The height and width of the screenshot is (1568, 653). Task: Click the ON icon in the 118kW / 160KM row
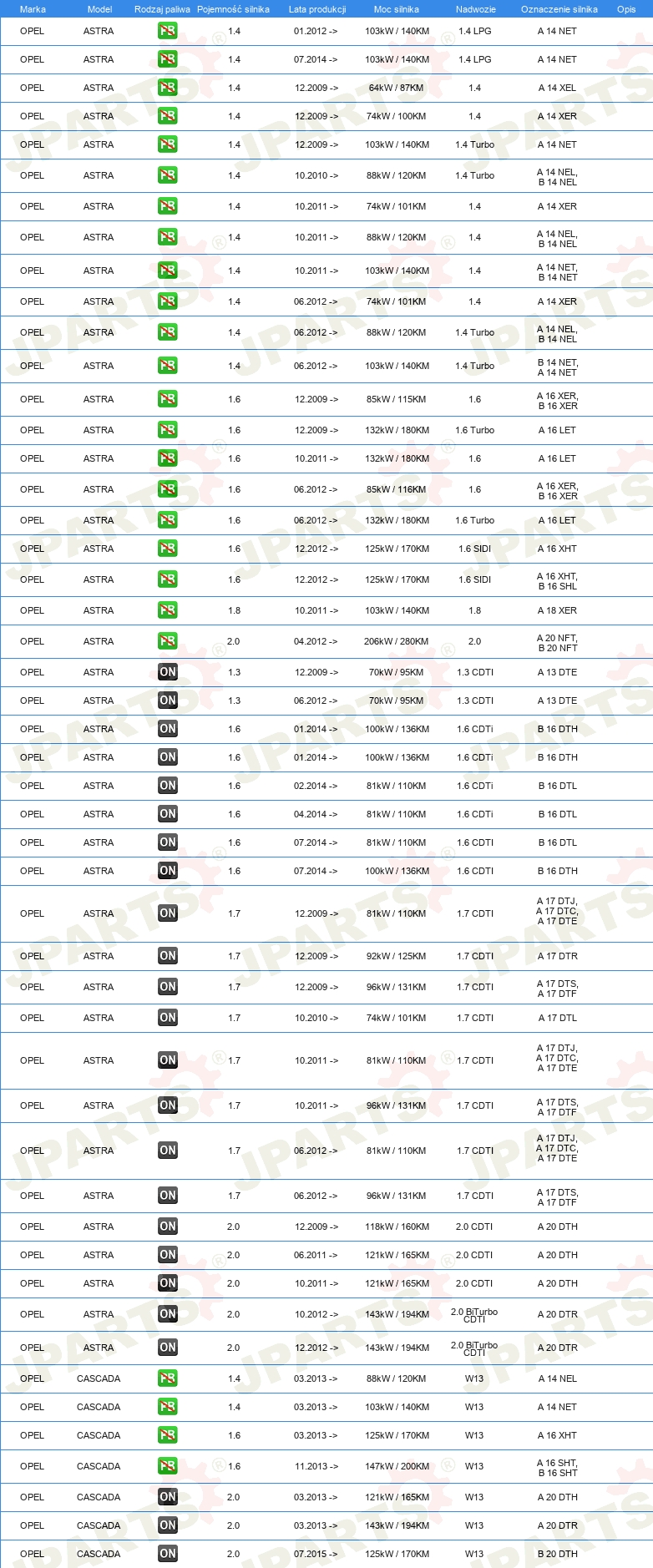click(x=168, y=1227)
